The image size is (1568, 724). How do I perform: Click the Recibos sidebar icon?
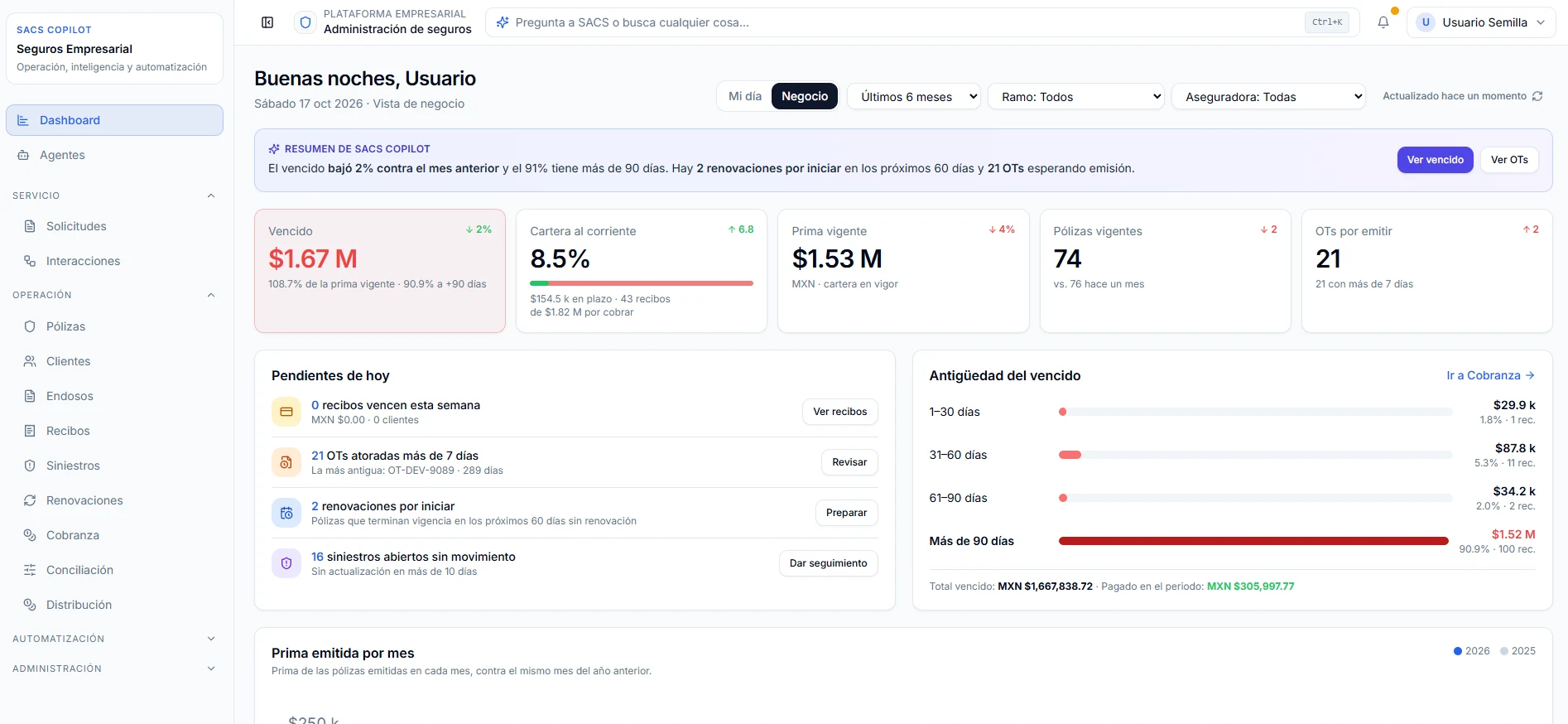coord(30,431)
